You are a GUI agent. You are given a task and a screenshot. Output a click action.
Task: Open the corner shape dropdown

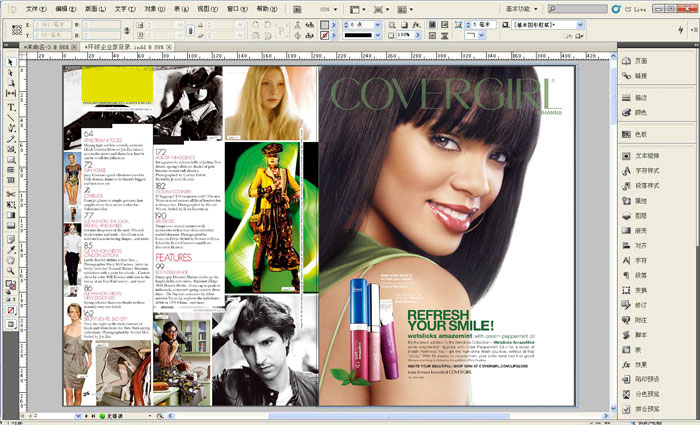pos(482,35)
